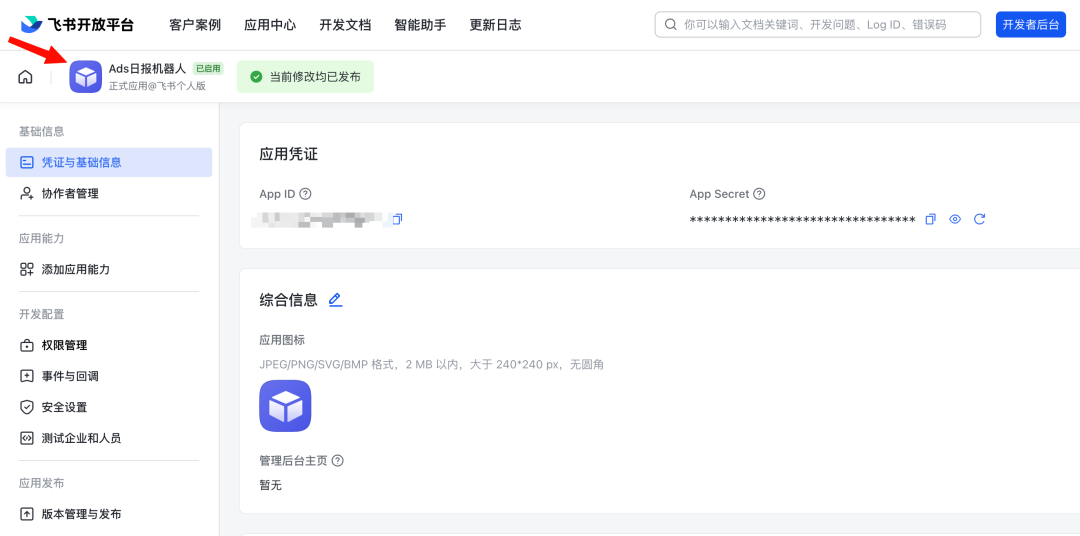
Task: Click the 飞书开放平台 title text
Action: (91, 25)
